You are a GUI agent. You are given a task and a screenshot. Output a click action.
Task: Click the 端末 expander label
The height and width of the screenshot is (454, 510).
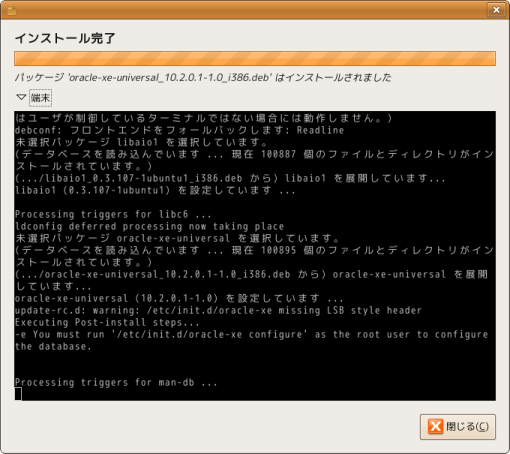pos(40,98)
